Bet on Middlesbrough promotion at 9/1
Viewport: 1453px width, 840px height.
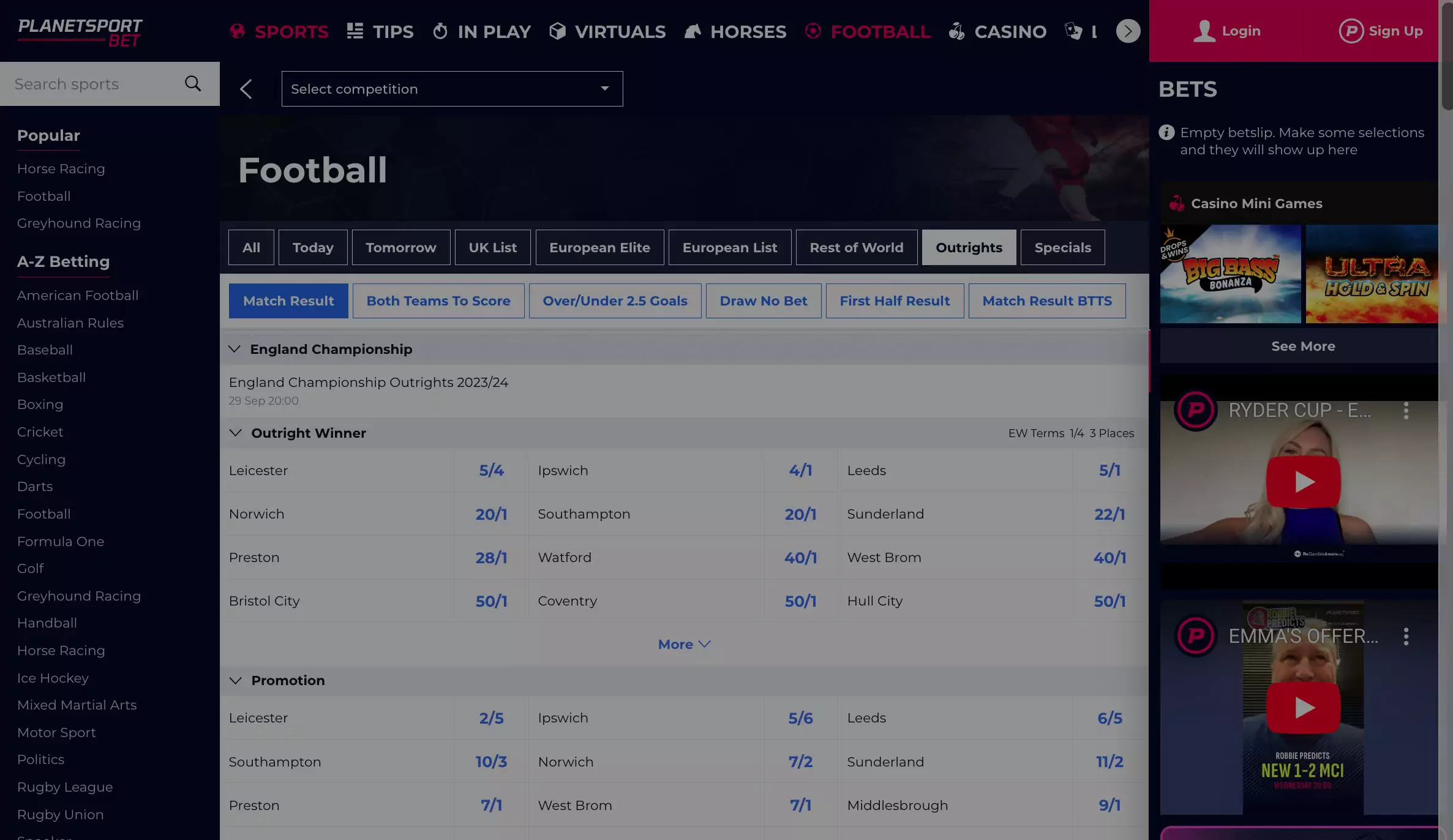pos(1109,805)
